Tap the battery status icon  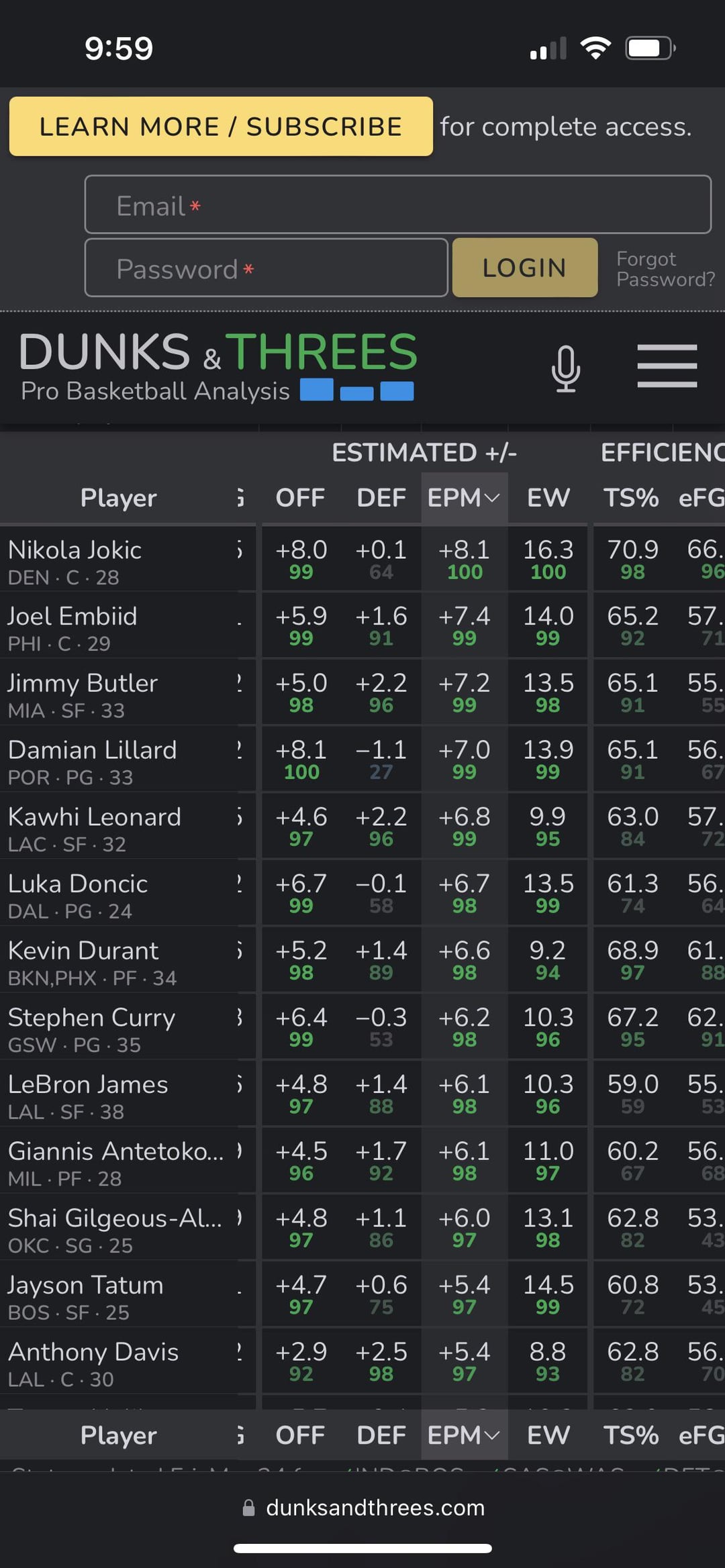[650, 48]
